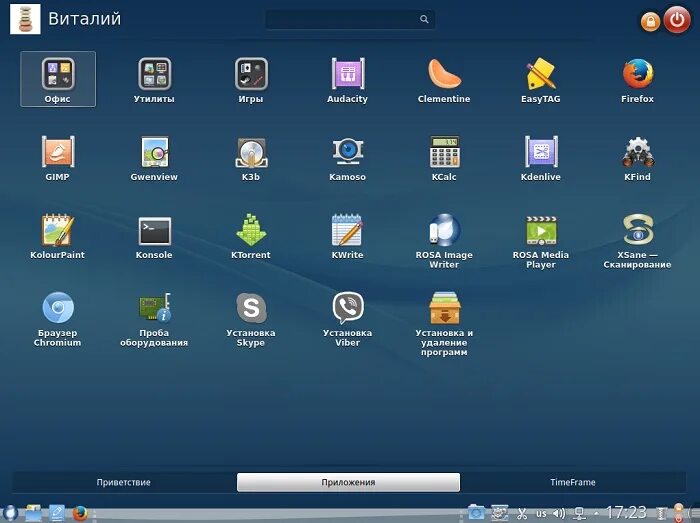Click the search magnifier icon

[x=424, y=19]
